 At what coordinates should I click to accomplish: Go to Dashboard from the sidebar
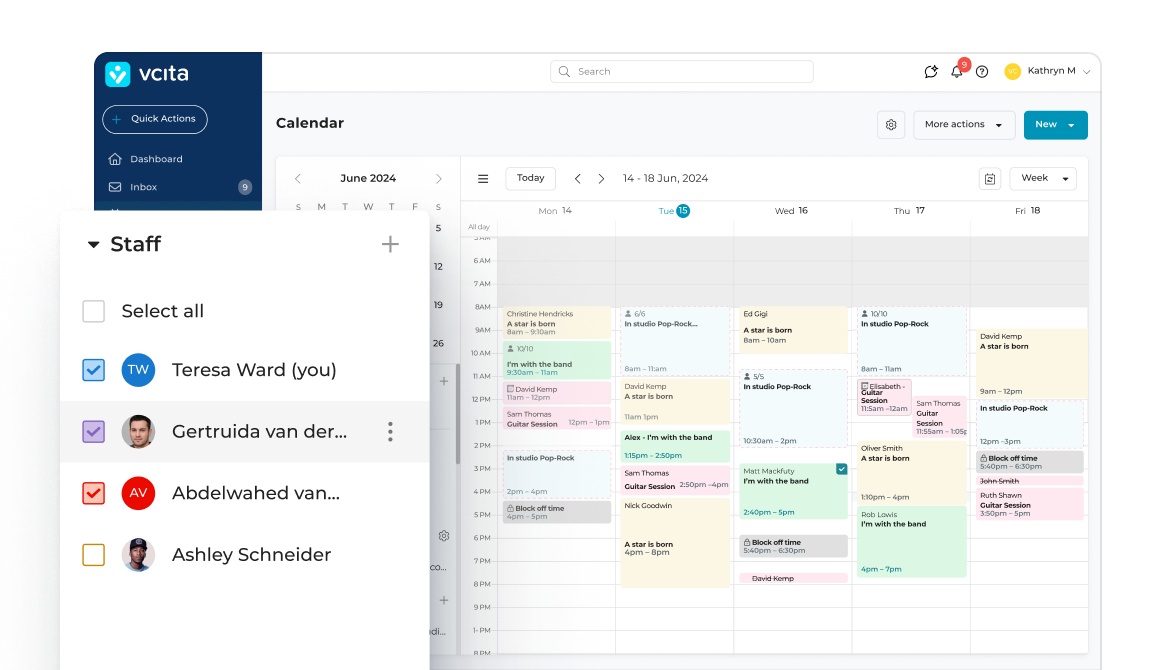pyautogui.click(x=157, y=158)
